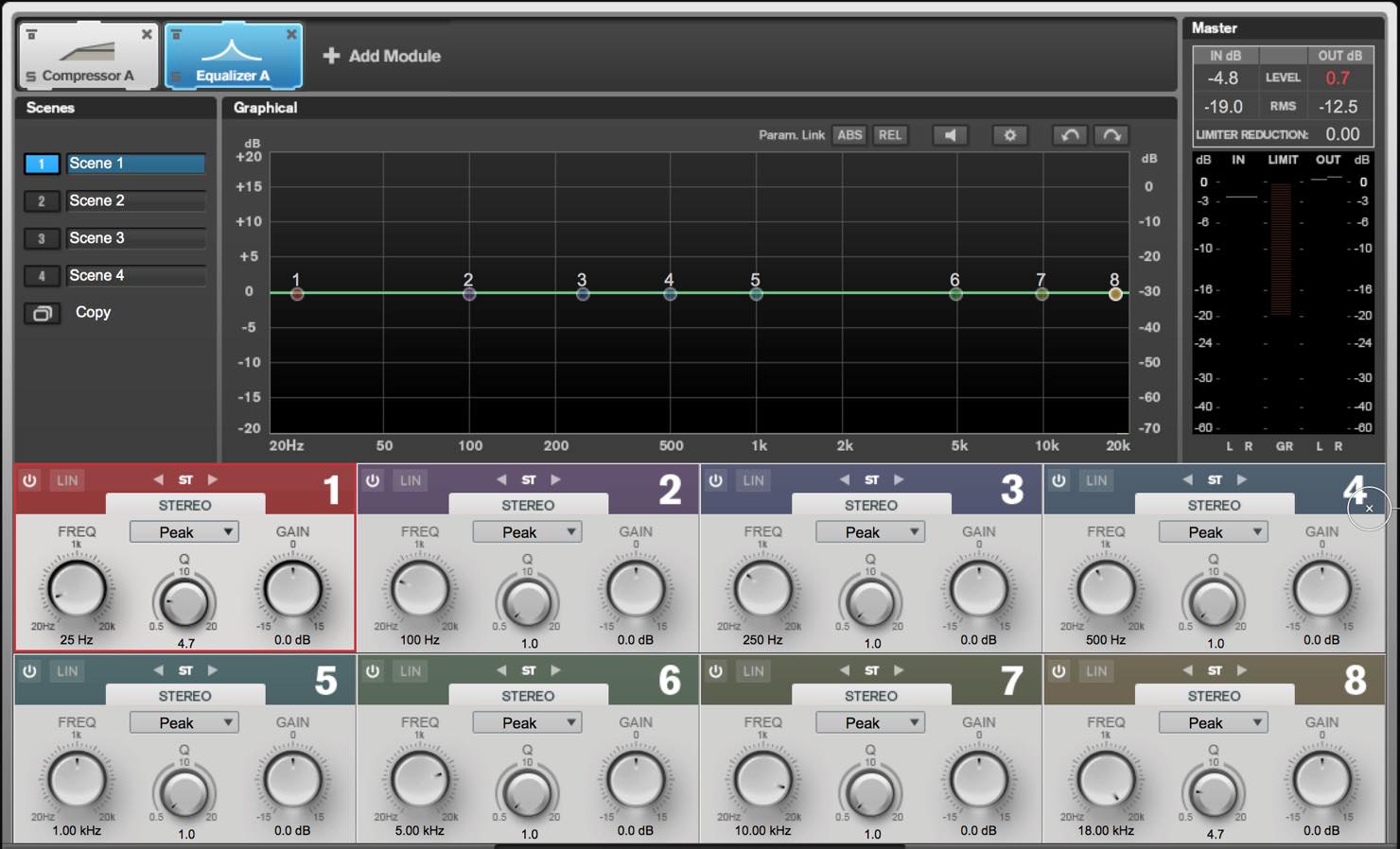
Task: Enable LIN mode on band 1
Action: [67, 480]
